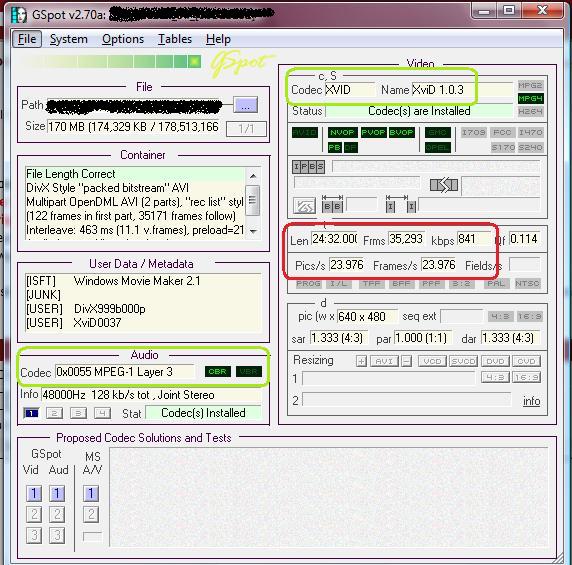The height and width of the screenshot is (565, 572).
Task: Click the IPBS frame type icon
Action: click(x=308, y=167)
